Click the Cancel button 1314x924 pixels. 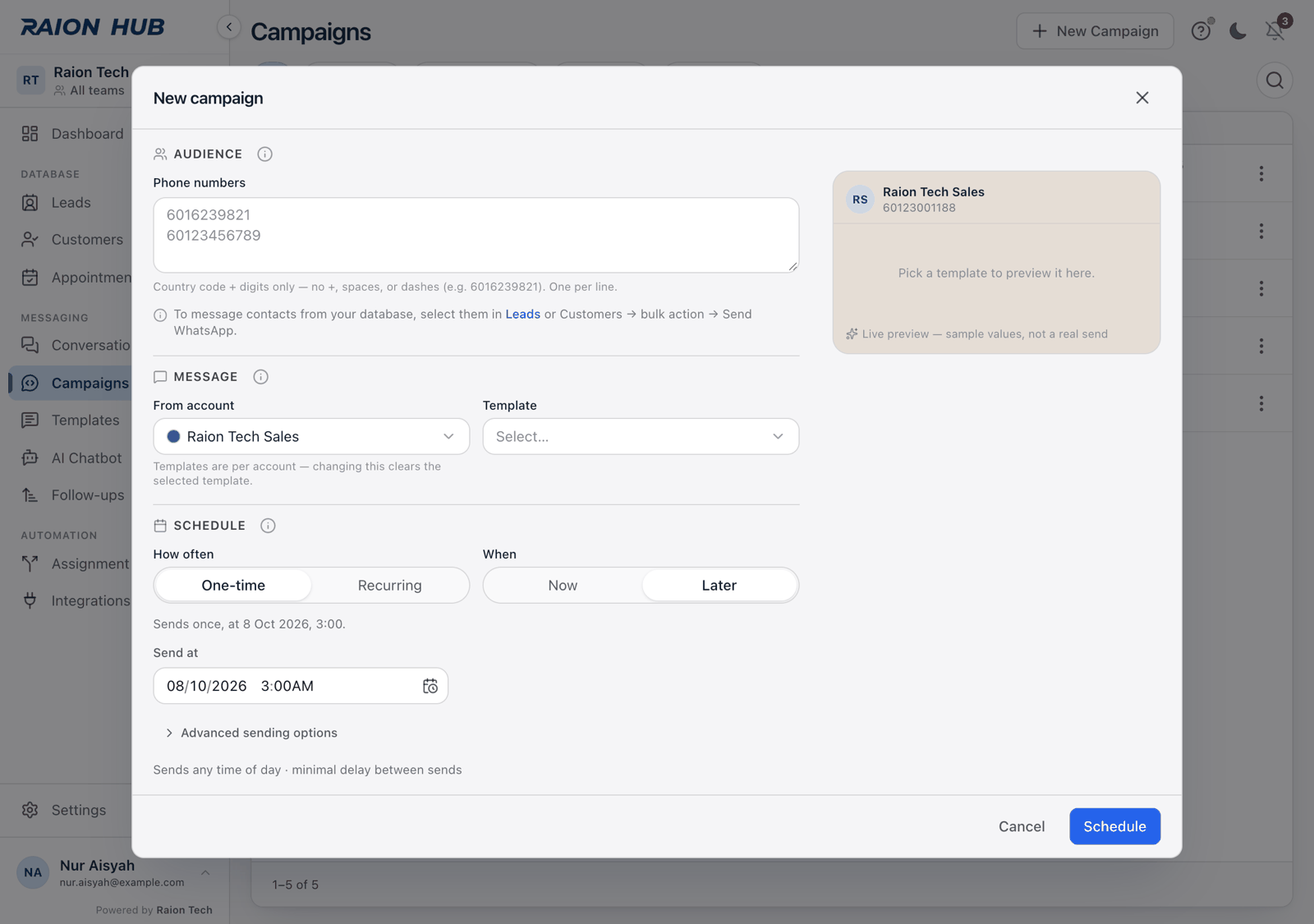pos(1022,826)
